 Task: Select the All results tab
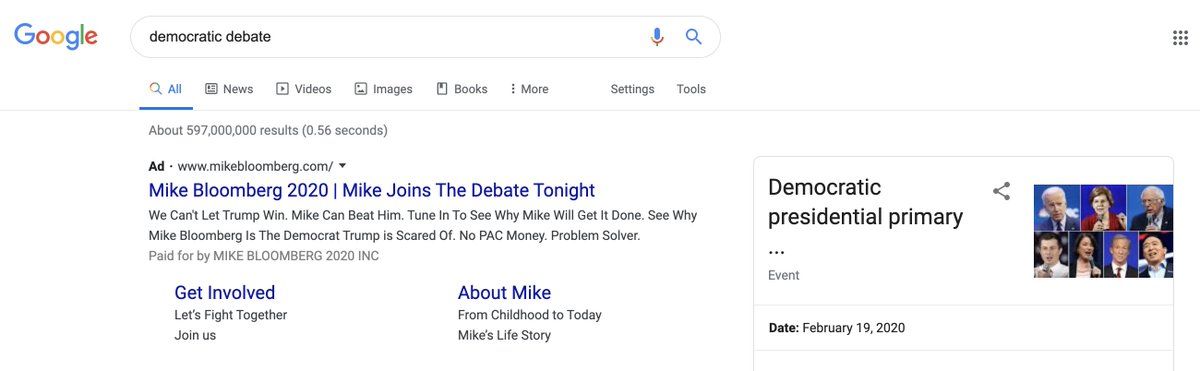(x=165, y=89)
